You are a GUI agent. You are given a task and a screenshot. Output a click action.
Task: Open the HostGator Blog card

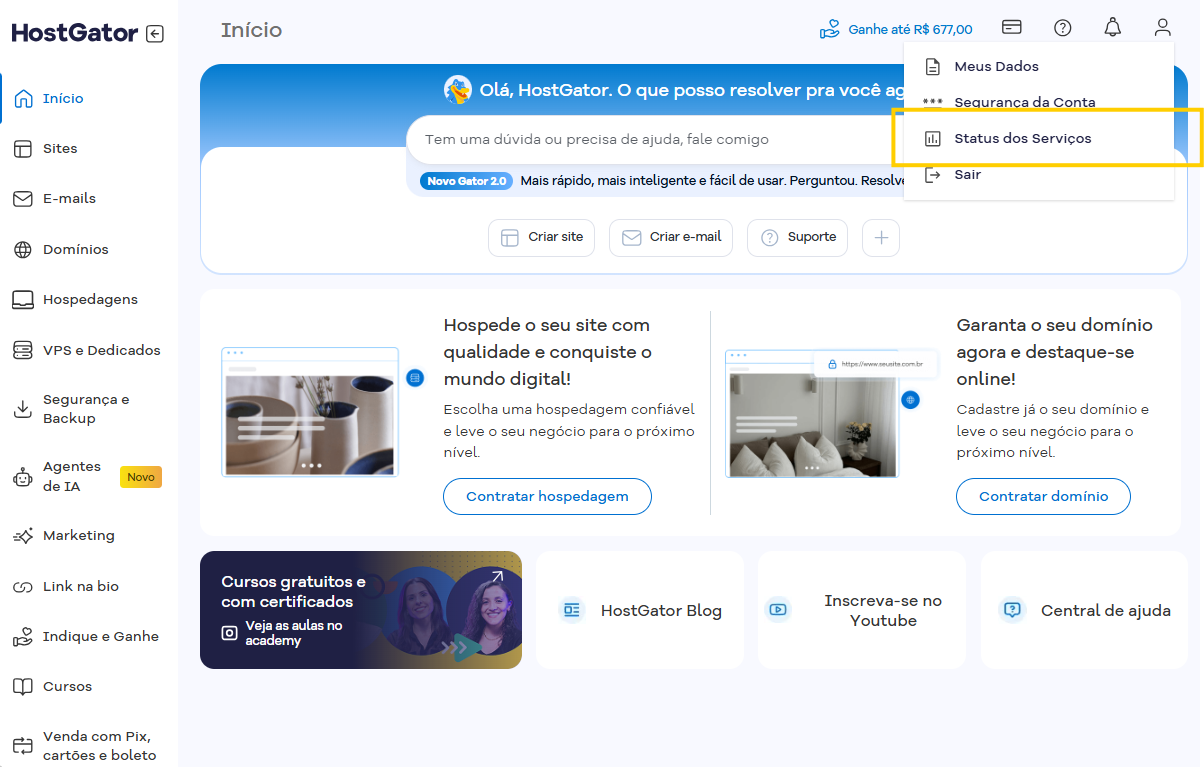640,610
